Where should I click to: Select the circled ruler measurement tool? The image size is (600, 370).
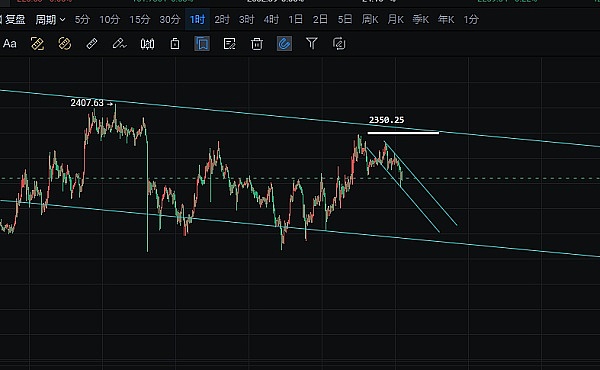(x=65, y=44)
